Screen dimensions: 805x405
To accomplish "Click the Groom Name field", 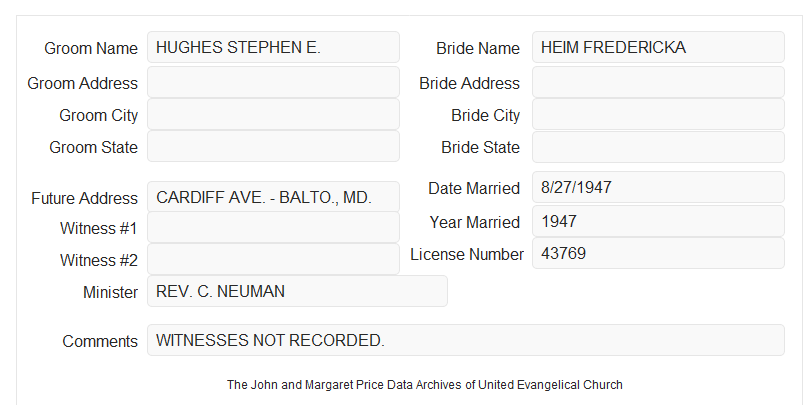I will click(273, 47).
